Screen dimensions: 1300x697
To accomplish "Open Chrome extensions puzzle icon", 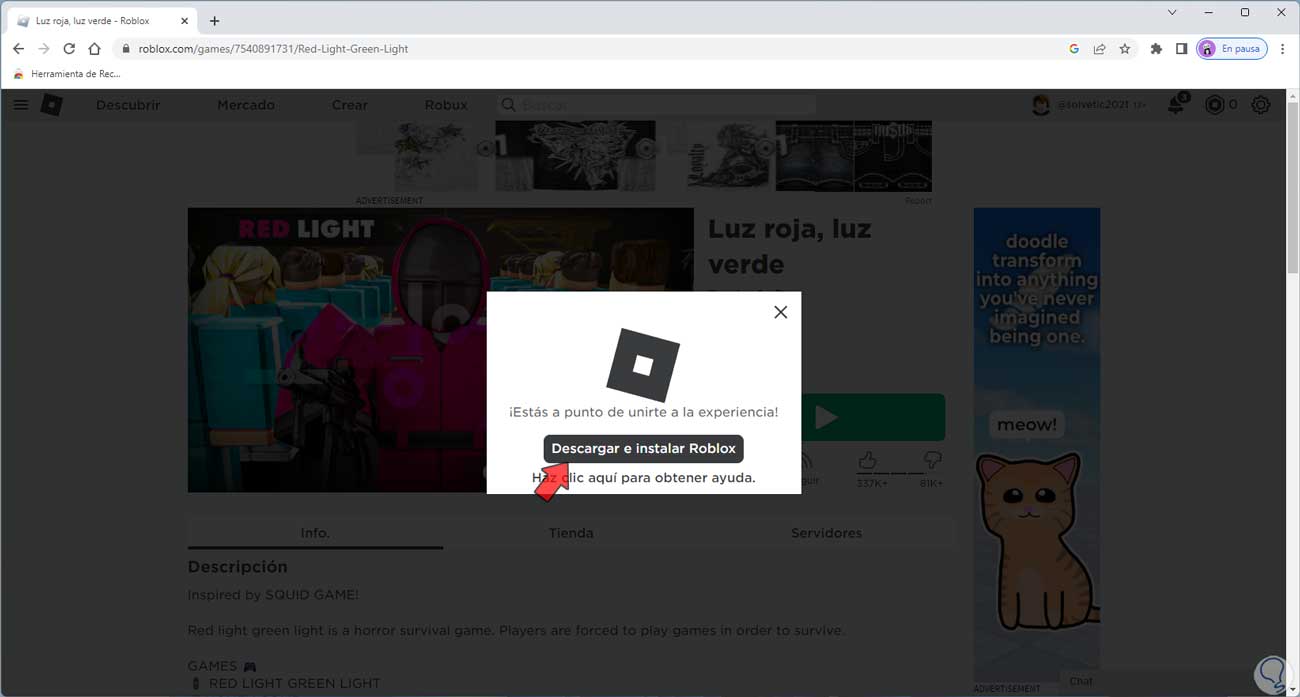I will click(x=1156, y=48).
